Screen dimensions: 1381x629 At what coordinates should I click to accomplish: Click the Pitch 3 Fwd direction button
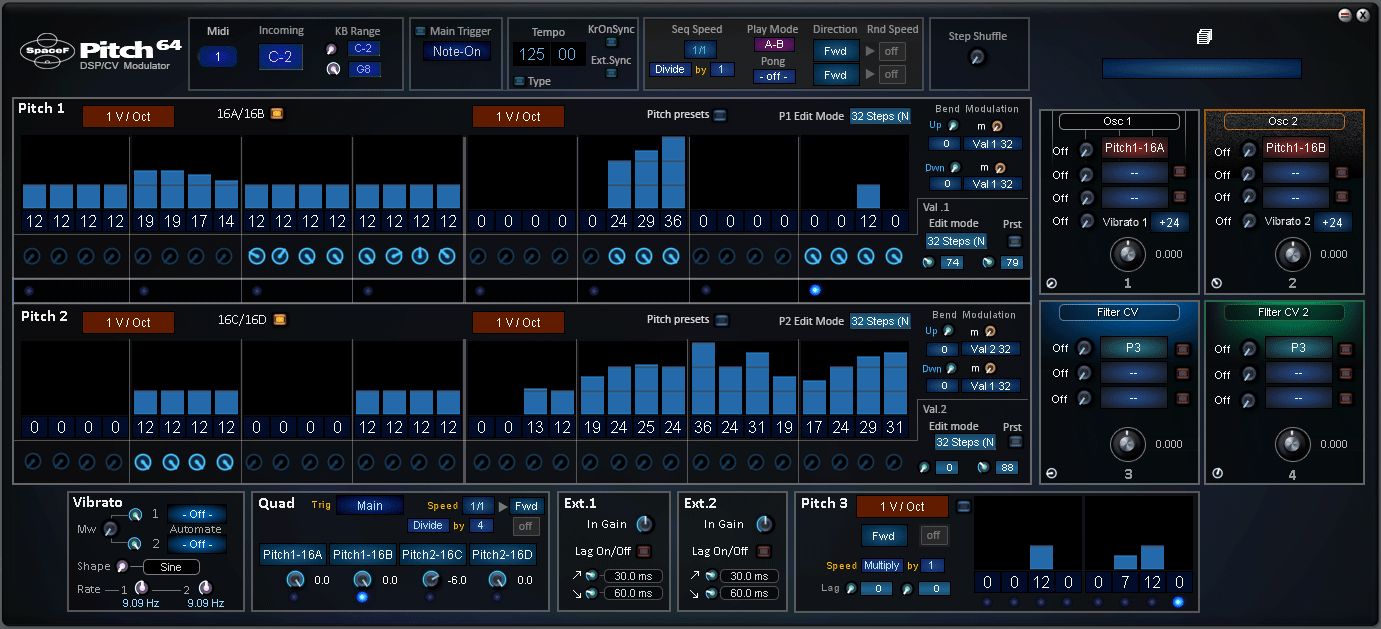click(884, 535)
